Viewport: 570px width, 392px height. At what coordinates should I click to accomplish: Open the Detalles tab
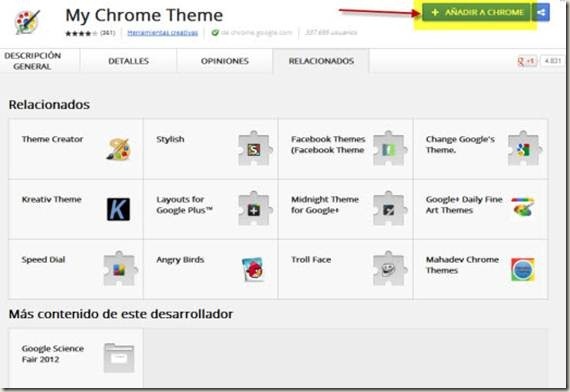[128, 61]
